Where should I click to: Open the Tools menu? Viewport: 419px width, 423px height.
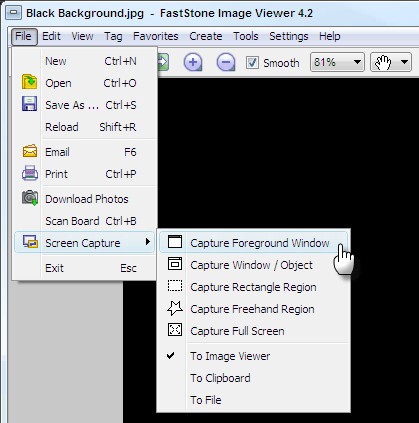tap(246, 36)
